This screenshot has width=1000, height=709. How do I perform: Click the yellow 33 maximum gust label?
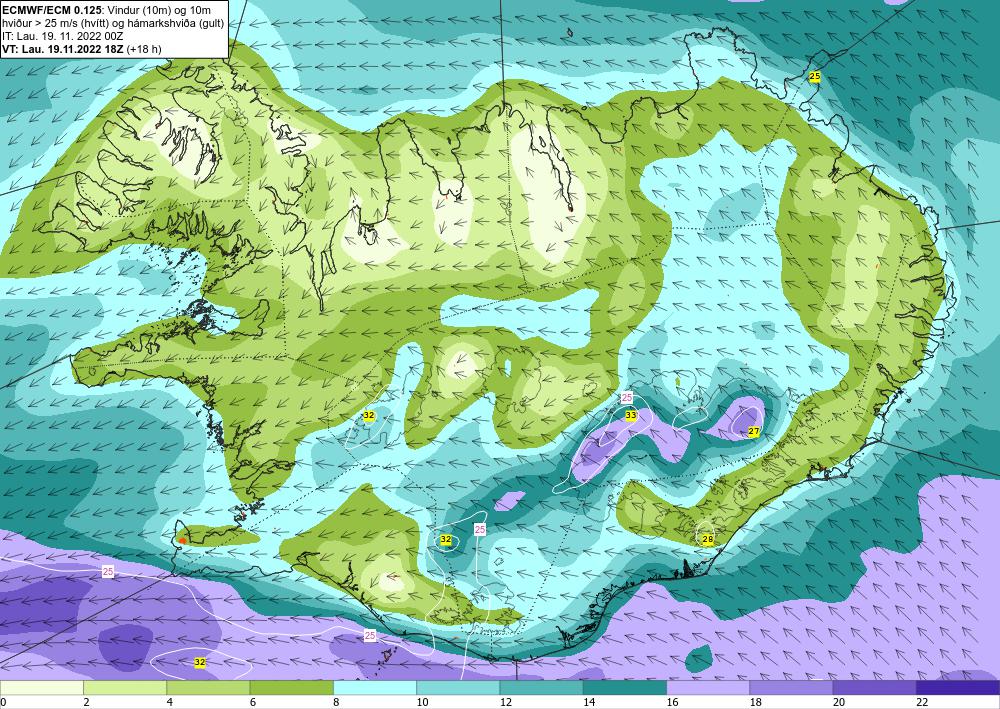coord(631,415)
